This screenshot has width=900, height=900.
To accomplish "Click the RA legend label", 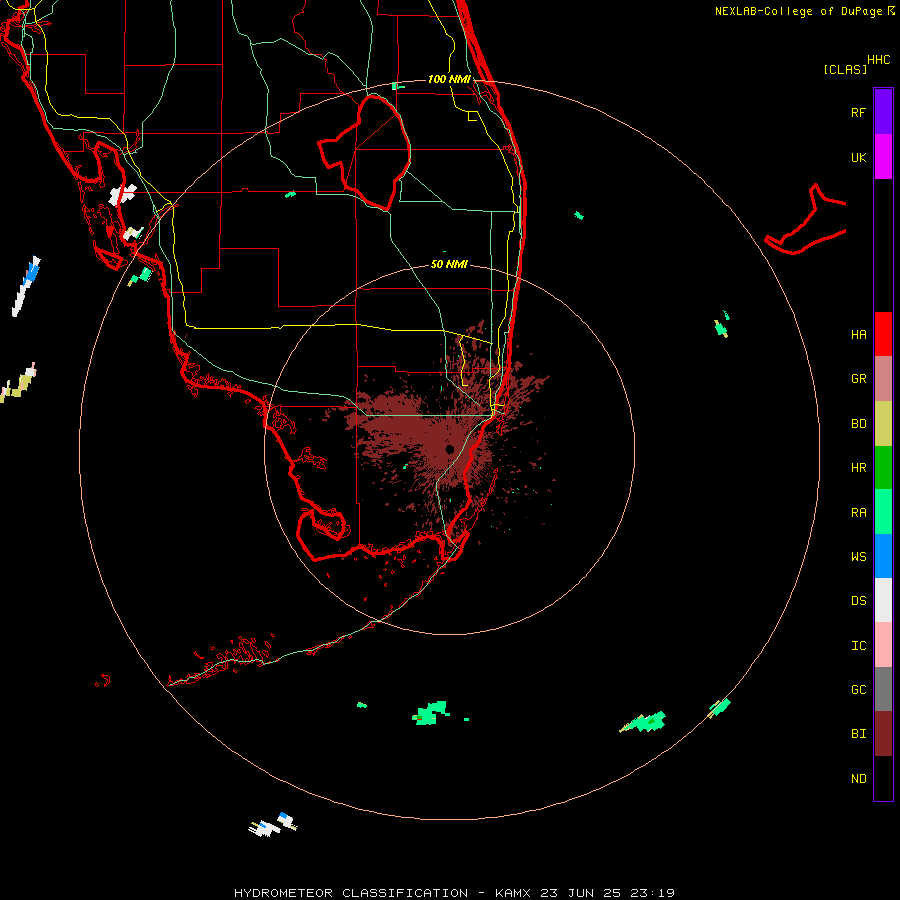I will 858,513.
